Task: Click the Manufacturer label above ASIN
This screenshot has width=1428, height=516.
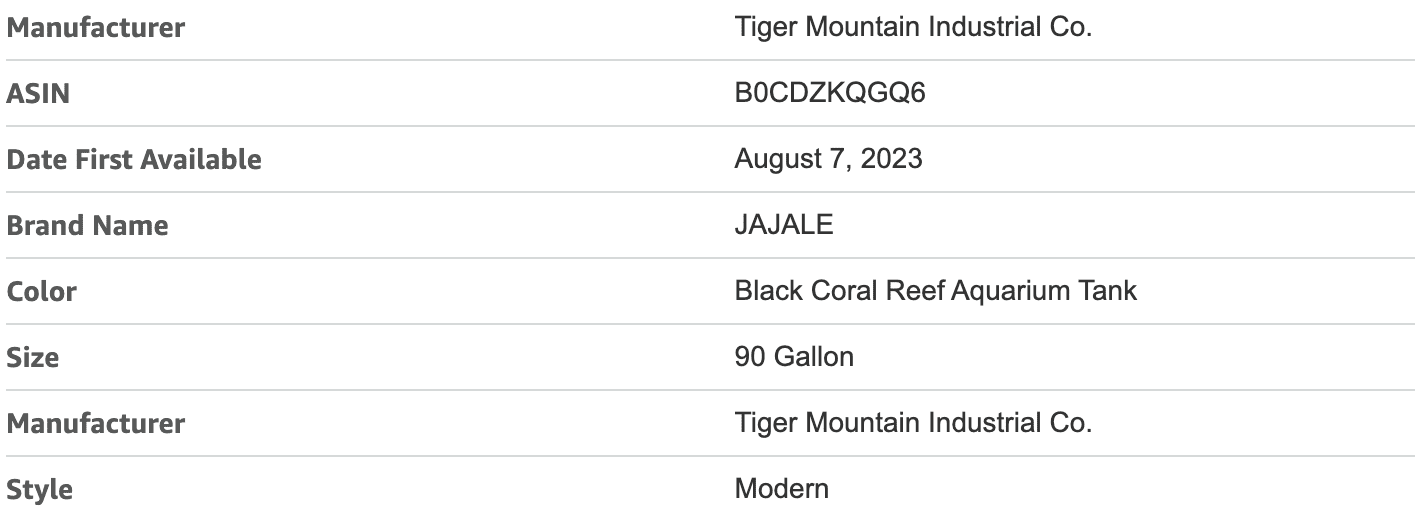Action: tap(96, 28)
